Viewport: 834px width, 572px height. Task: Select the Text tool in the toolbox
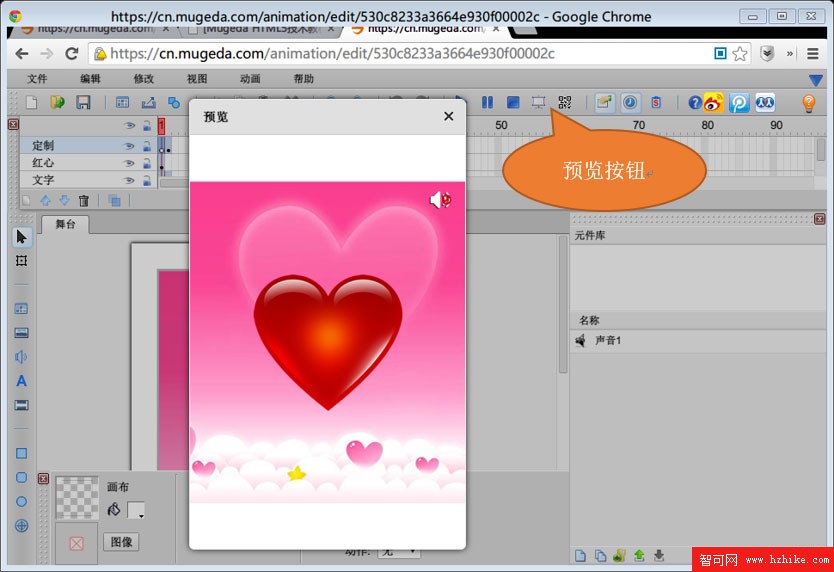[21, 381]
